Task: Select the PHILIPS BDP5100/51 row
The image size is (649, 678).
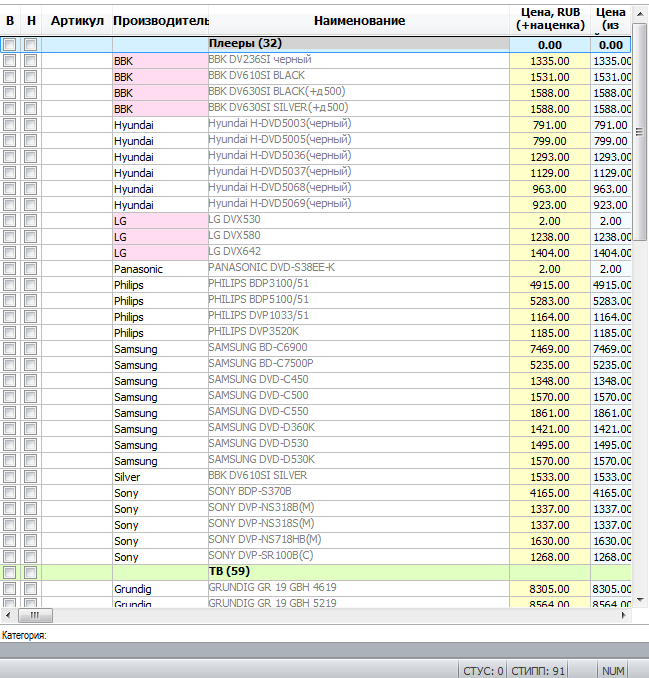Action: tap(315, 301)
